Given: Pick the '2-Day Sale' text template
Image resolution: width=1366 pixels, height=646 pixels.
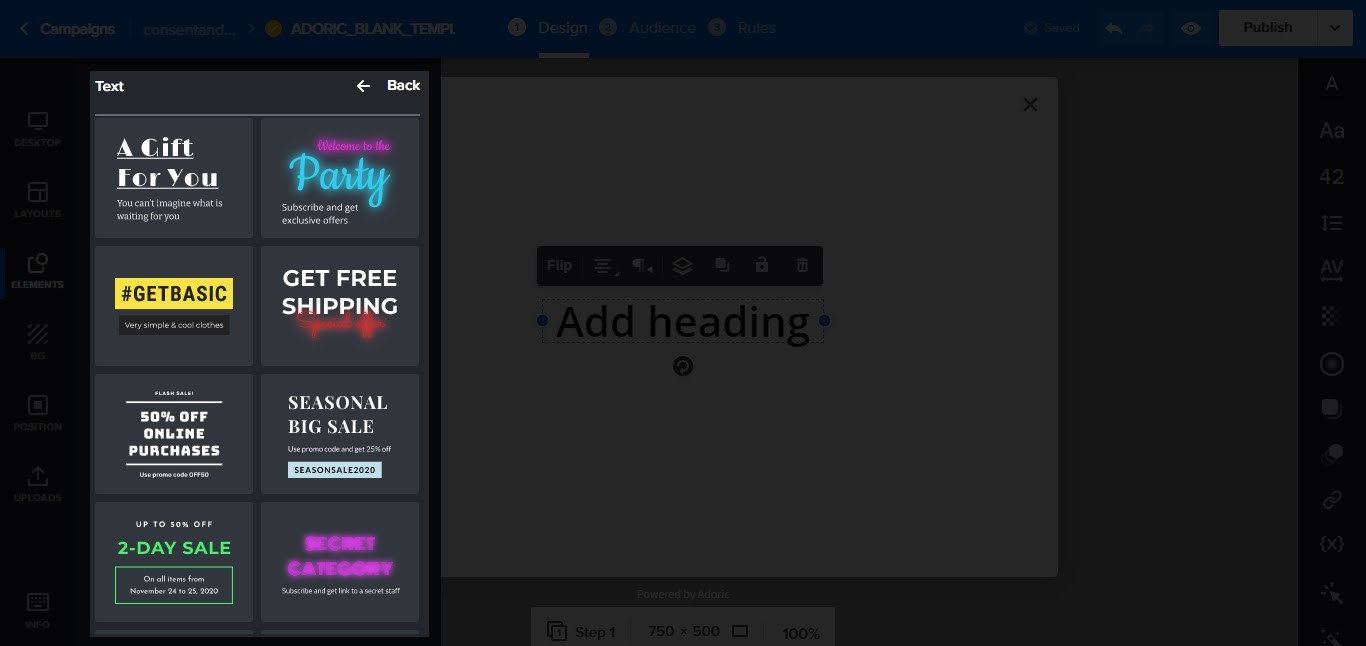Looking at the screenshot, I should click(x=174, y=562).
